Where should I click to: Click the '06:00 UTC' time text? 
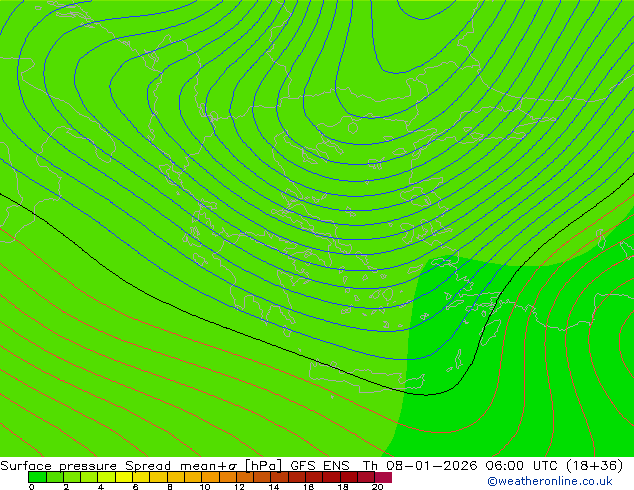tap(523, 466)
